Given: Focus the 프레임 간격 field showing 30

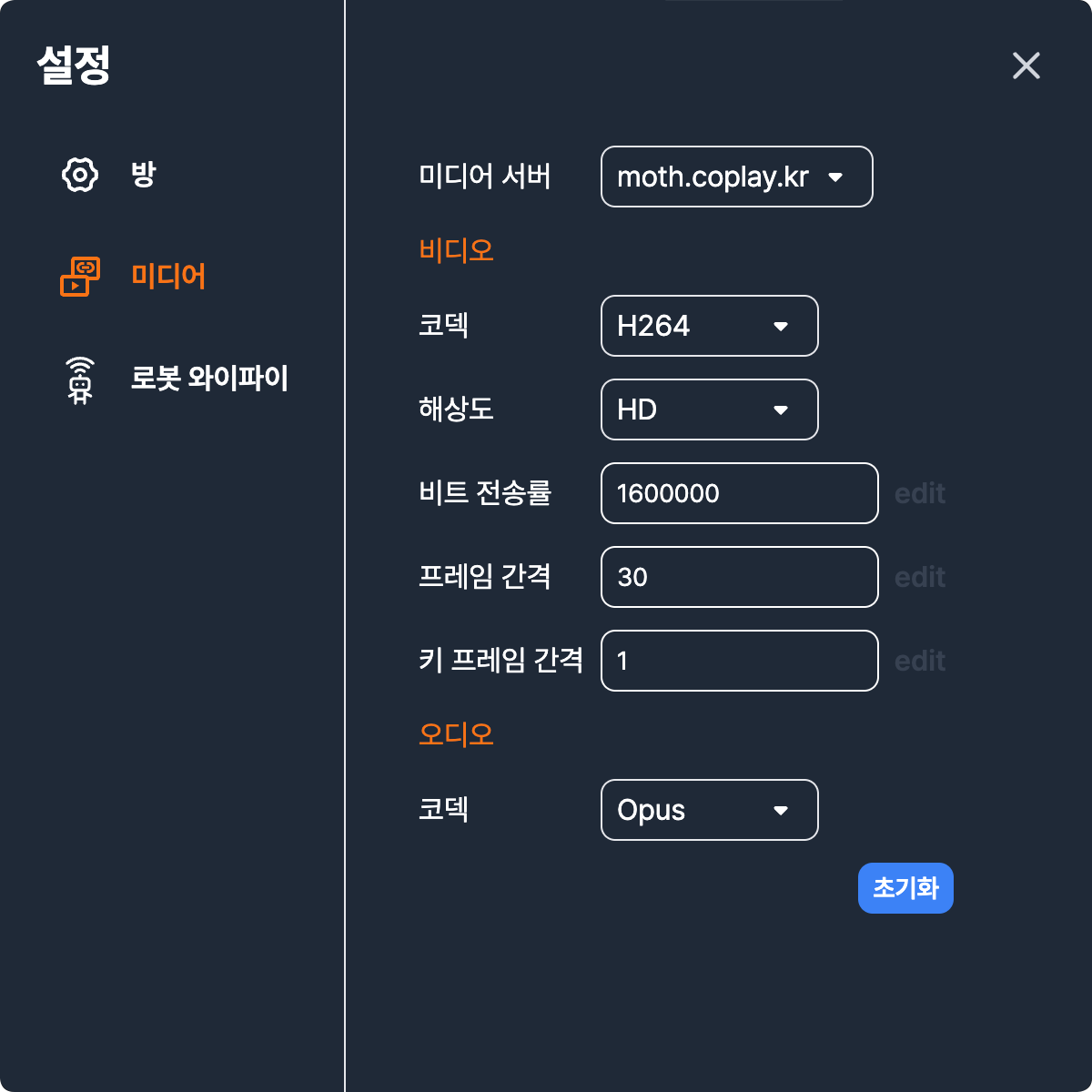Looking at the screenshot, I should tap(740, 577).
